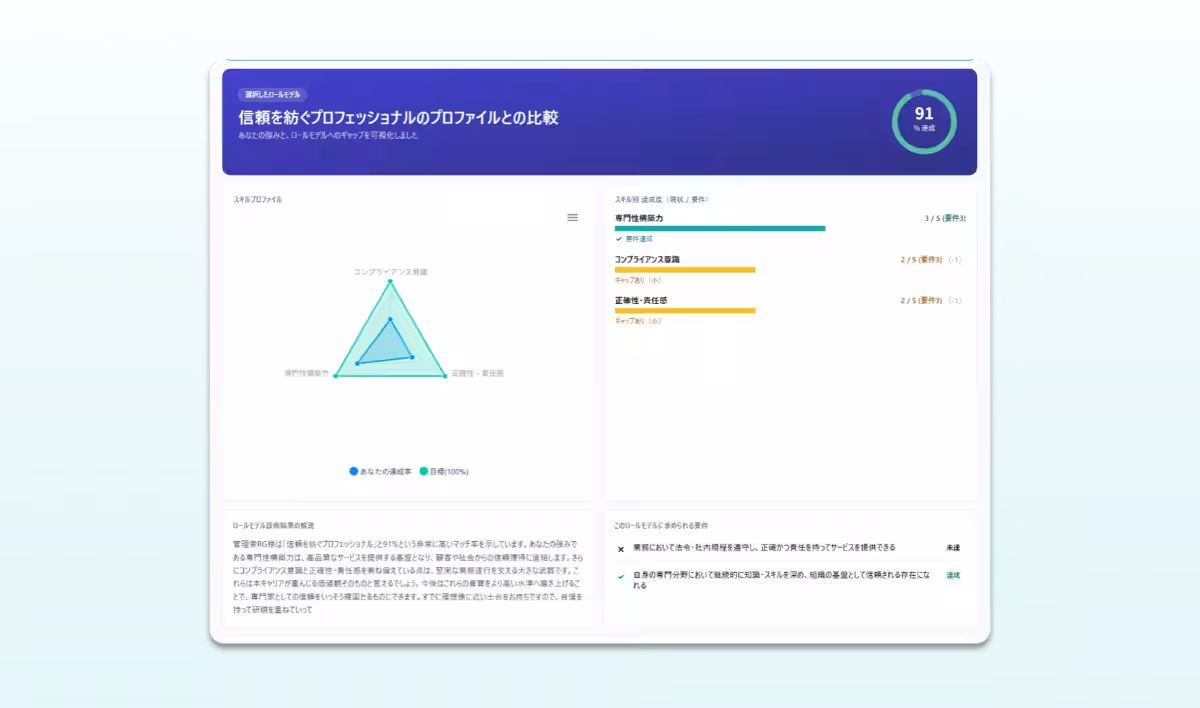Toggle the 目標(100%) legend item
The width and height of the screenshot is (1200, 708).
[444, 471]
